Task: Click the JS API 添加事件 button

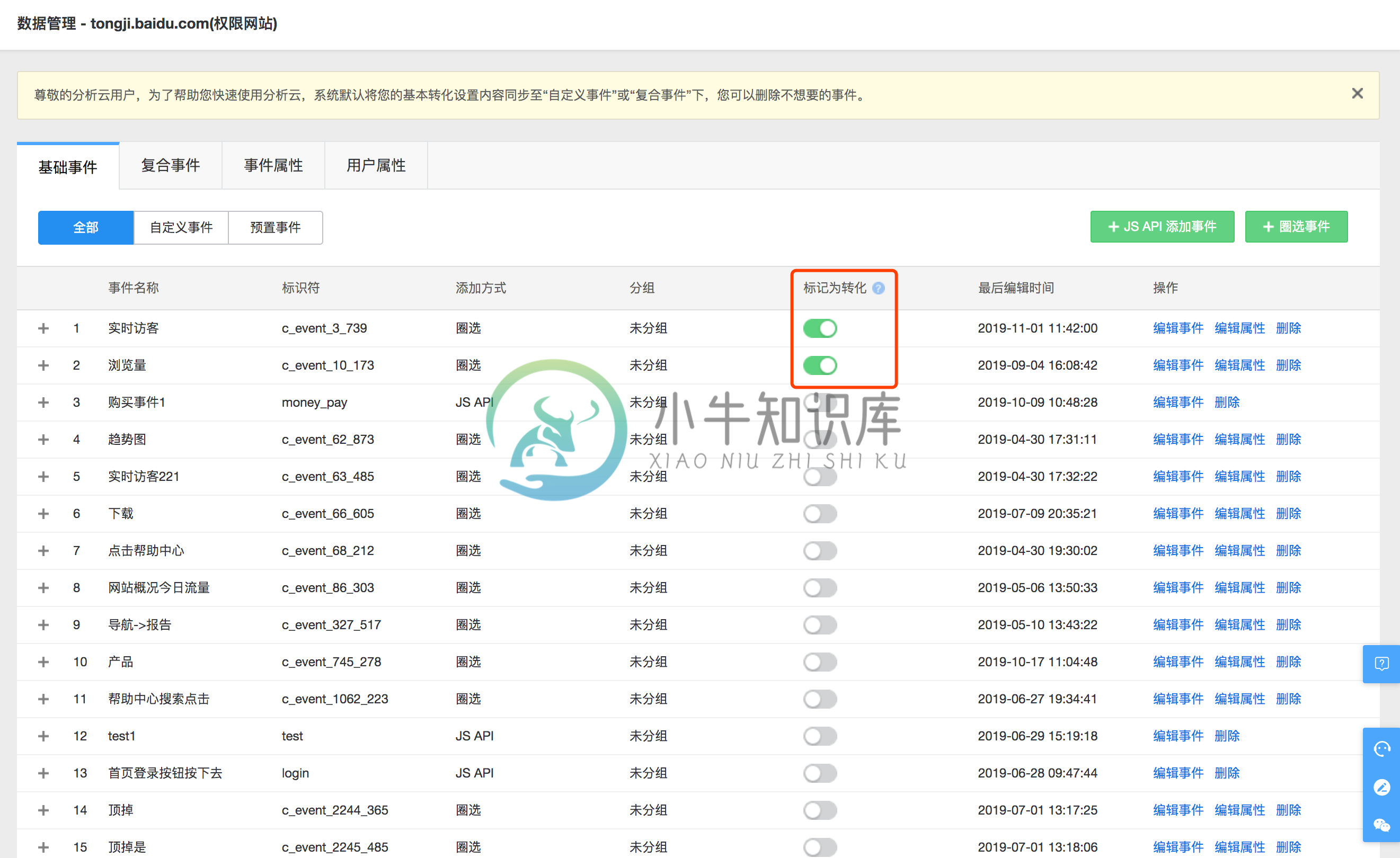Action: click(x=1162, y=227)
